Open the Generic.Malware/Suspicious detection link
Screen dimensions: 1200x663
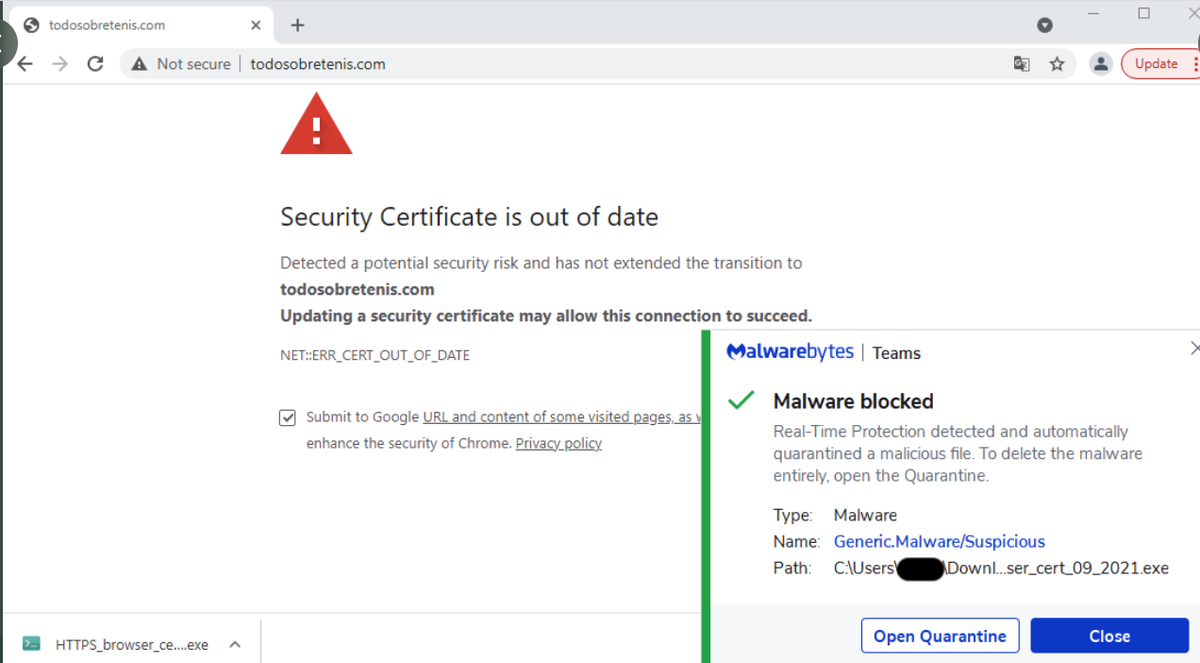[x=939, y=541]
